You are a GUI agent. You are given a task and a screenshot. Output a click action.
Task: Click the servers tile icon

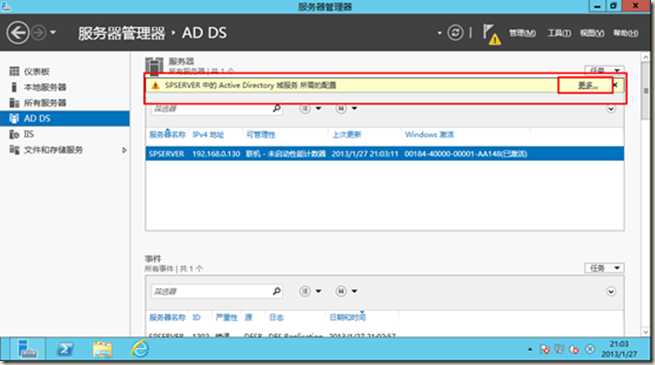[x=154, y=66]
